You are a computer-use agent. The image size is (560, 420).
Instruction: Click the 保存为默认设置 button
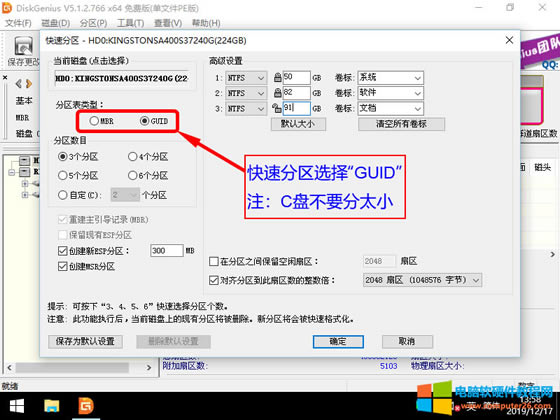pyautogui.click(x=85, y=341)
